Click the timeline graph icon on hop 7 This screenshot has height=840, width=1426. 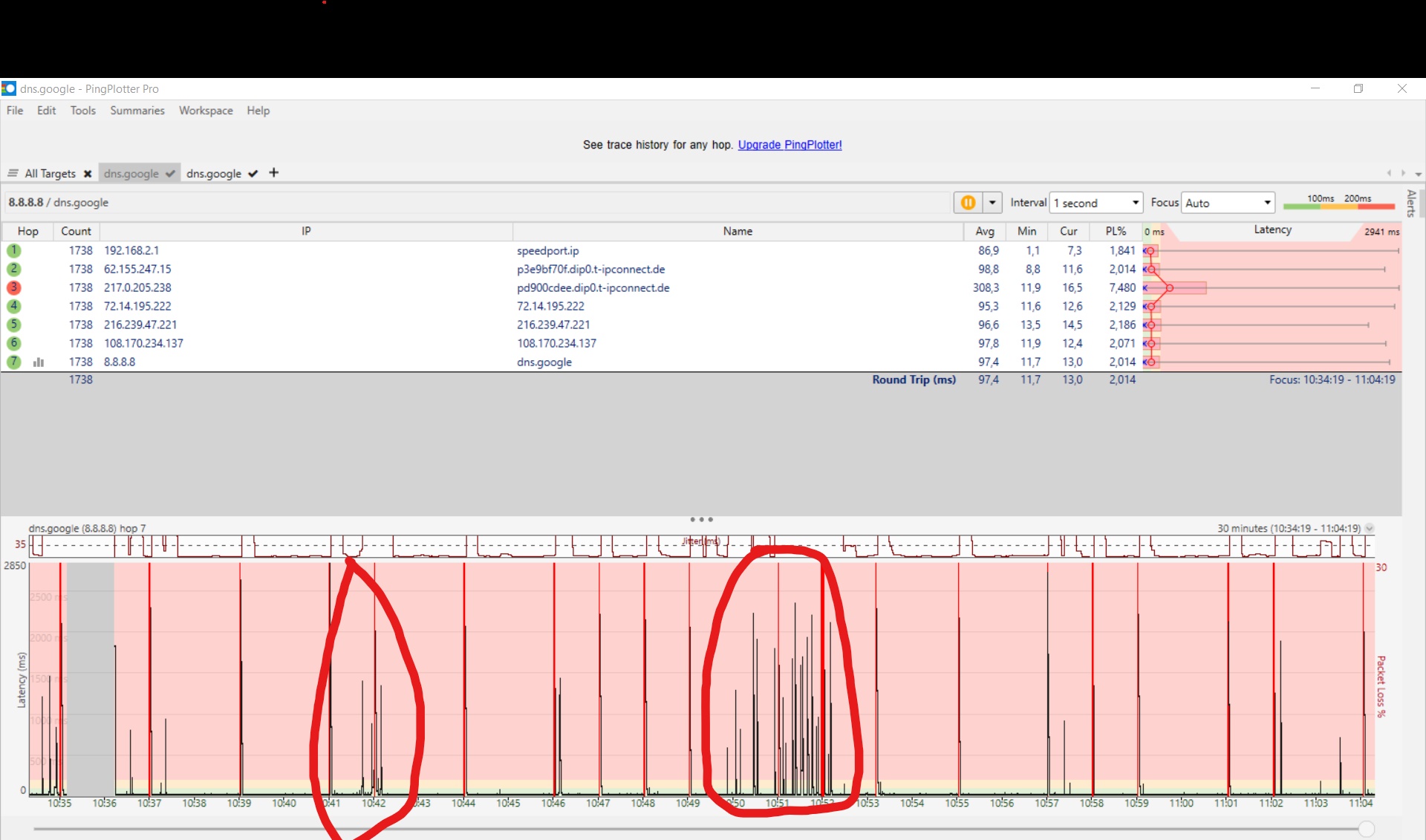pos(39,362)
